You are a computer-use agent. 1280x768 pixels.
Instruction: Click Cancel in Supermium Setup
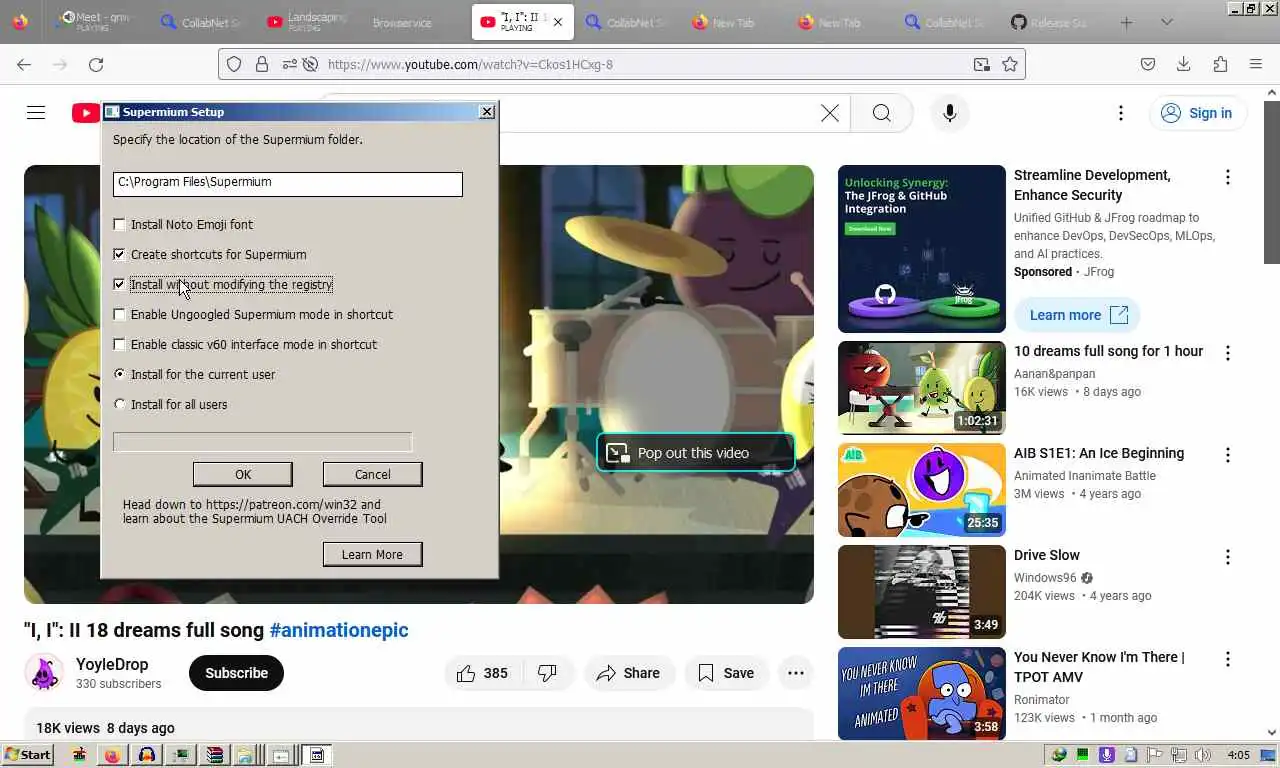372,474
